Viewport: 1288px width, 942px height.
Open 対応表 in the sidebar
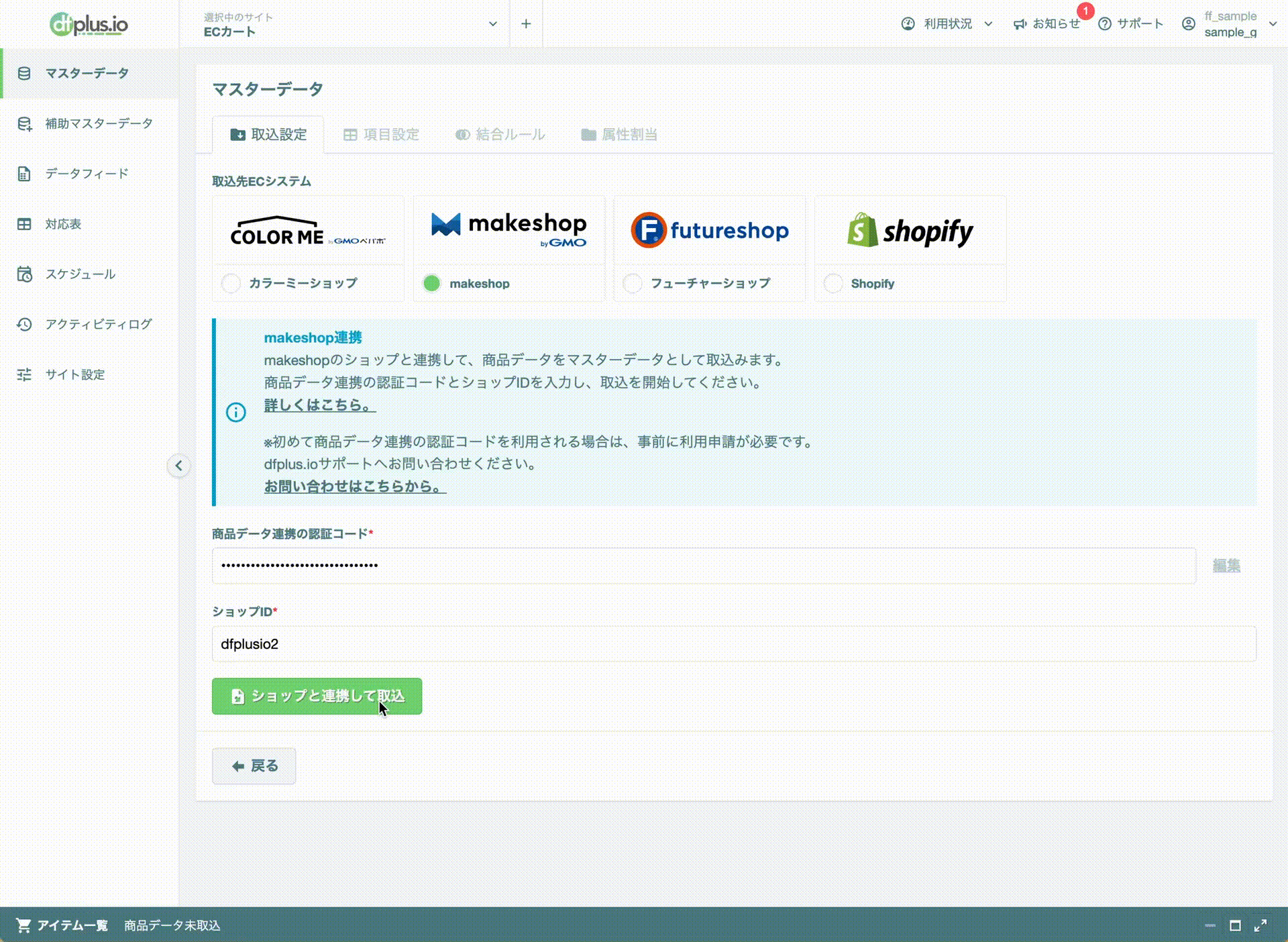click(90, 224)
